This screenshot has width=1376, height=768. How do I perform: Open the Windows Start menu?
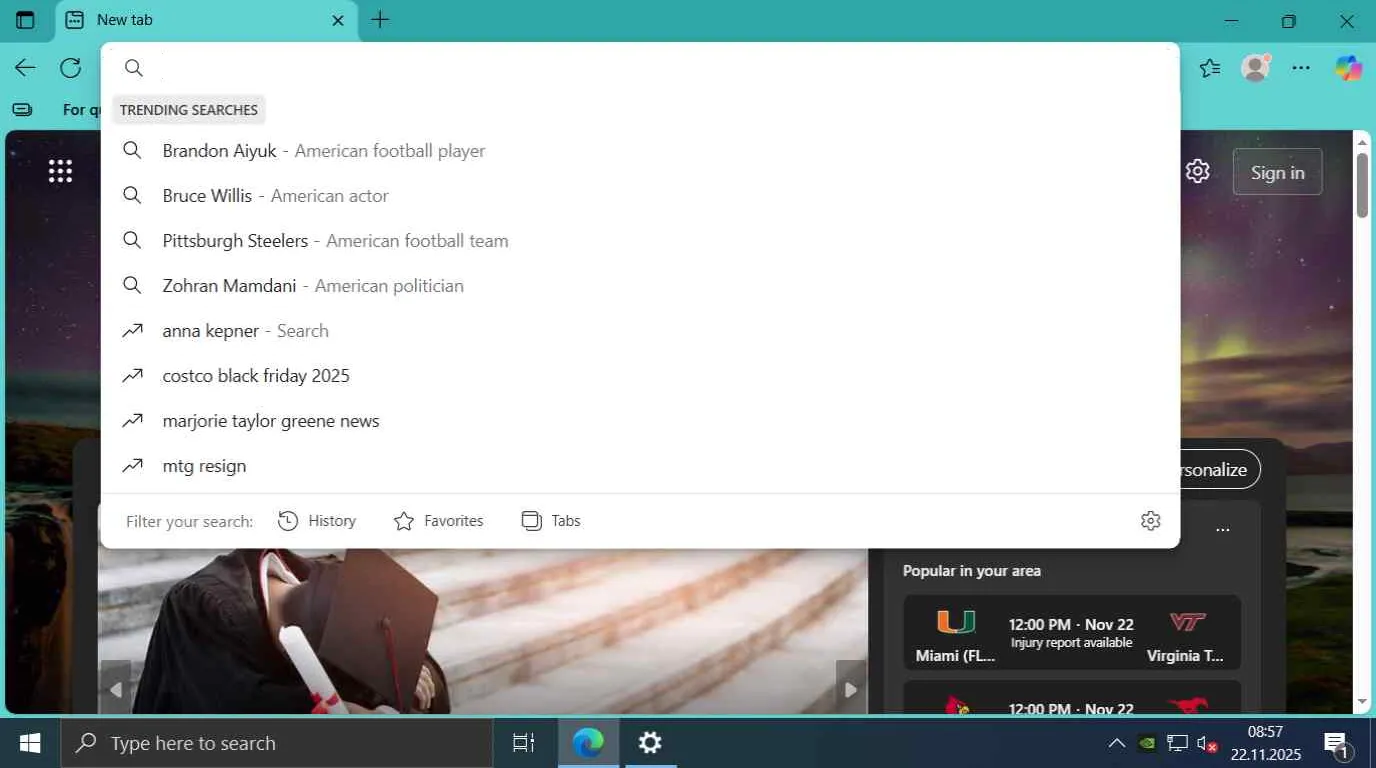pyautogui.click(x=30, y=743)
